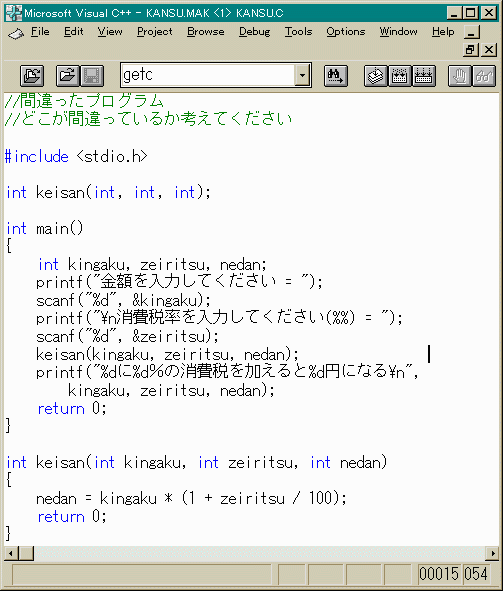Click the Project Files toolbar icon

point(32,76)
